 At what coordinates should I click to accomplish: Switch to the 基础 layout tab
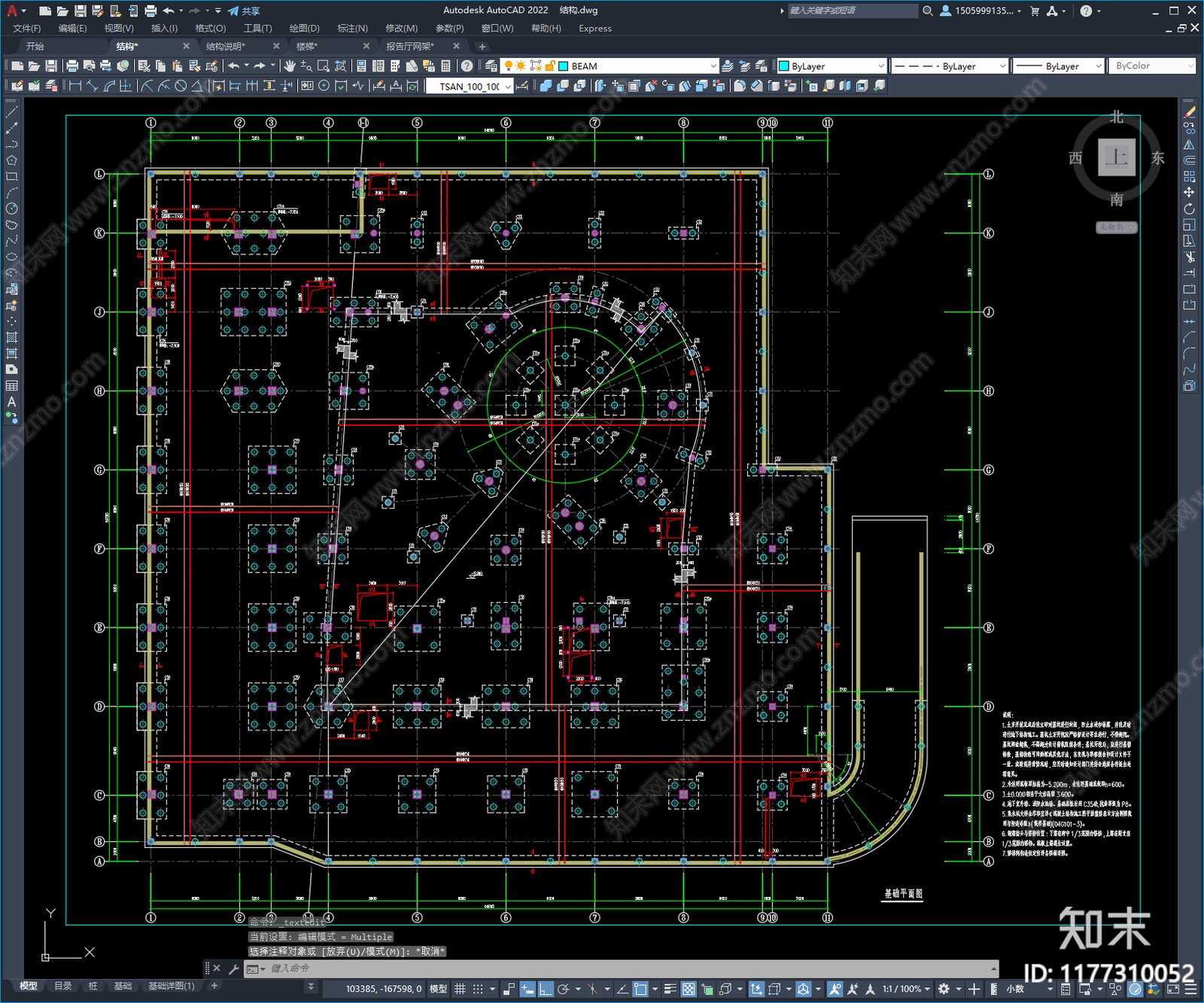(x=123, y=986)
